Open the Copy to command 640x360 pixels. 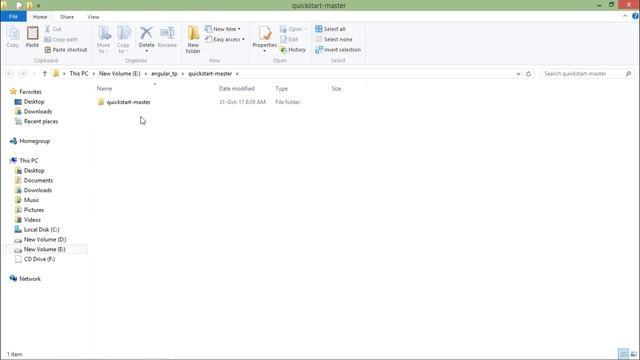(123, 39)
